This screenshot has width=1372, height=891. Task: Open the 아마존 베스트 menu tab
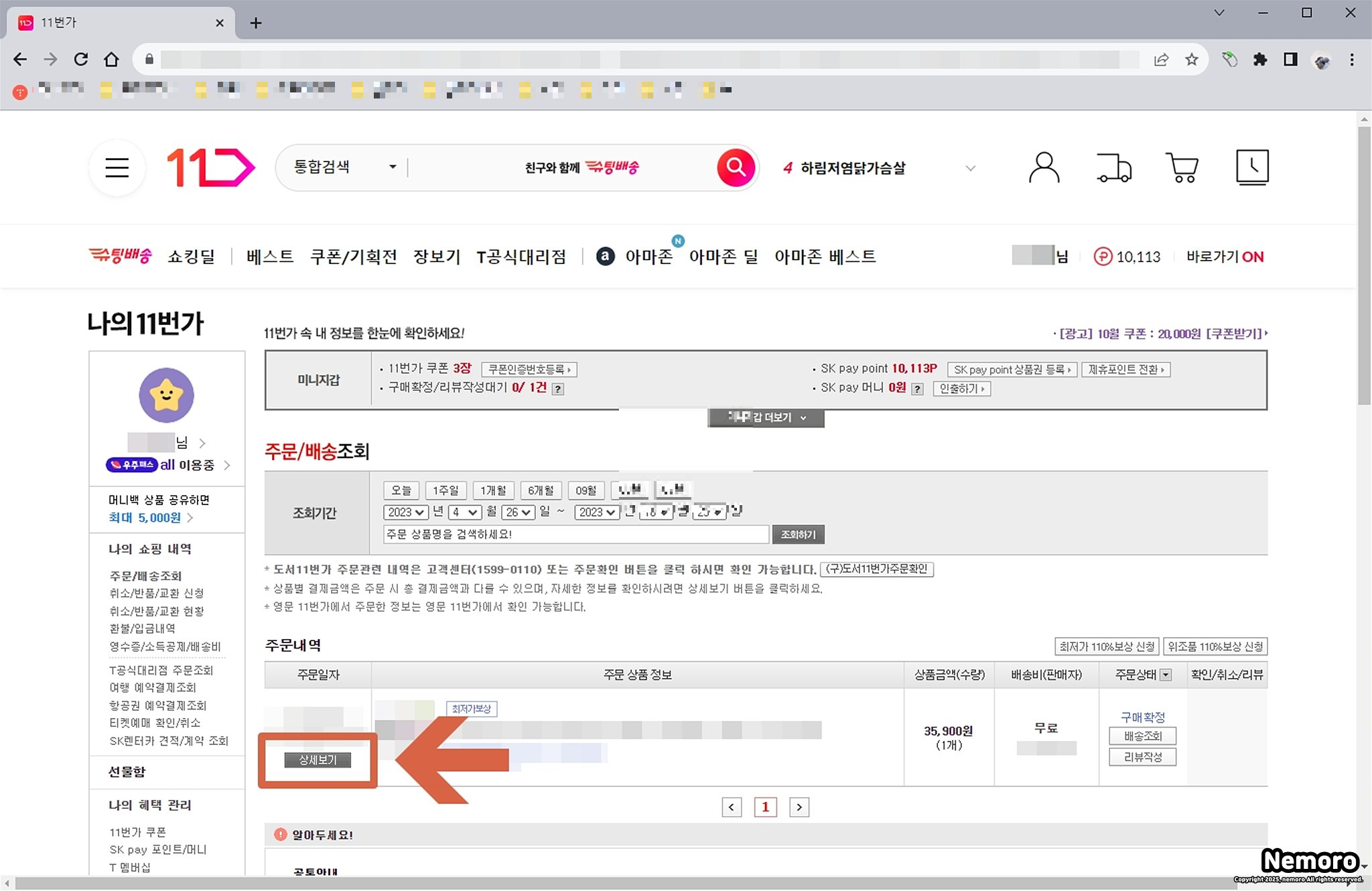[x=825, y=257]
